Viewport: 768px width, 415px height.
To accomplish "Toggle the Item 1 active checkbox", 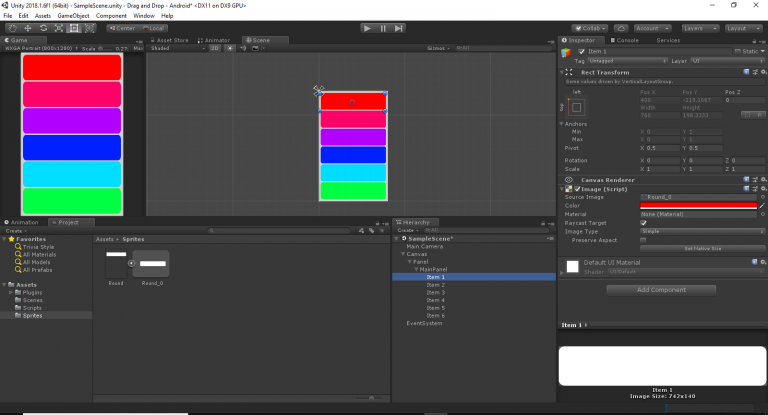I will (x=582, y=51).
